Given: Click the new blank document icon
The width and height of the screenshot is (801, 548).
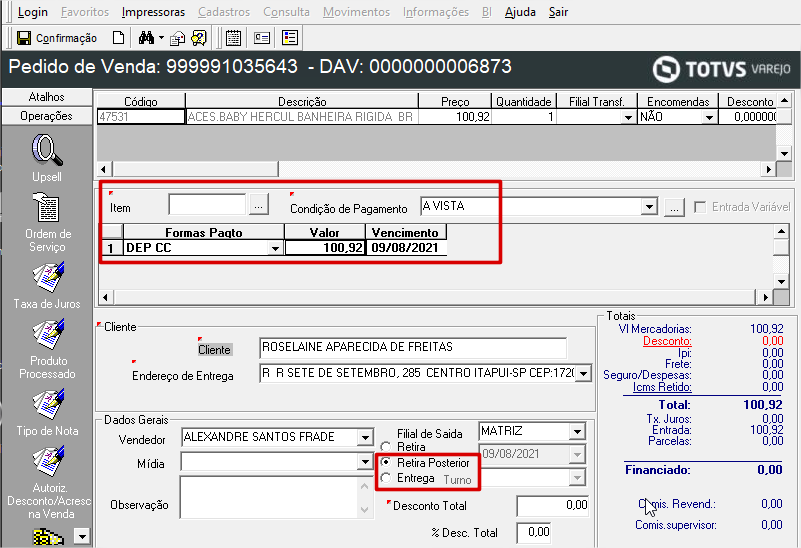Looking at the screenshot, I should pyautogui.click(x=119, y=38).
